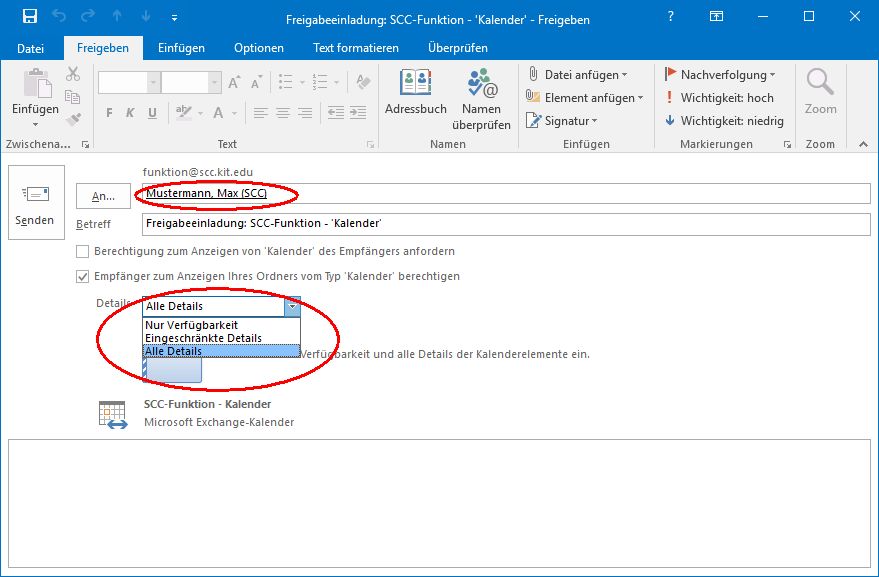The width and height of the screenshot is (879, 577).
Task: Decrease indent
Action: pos(336,113)
